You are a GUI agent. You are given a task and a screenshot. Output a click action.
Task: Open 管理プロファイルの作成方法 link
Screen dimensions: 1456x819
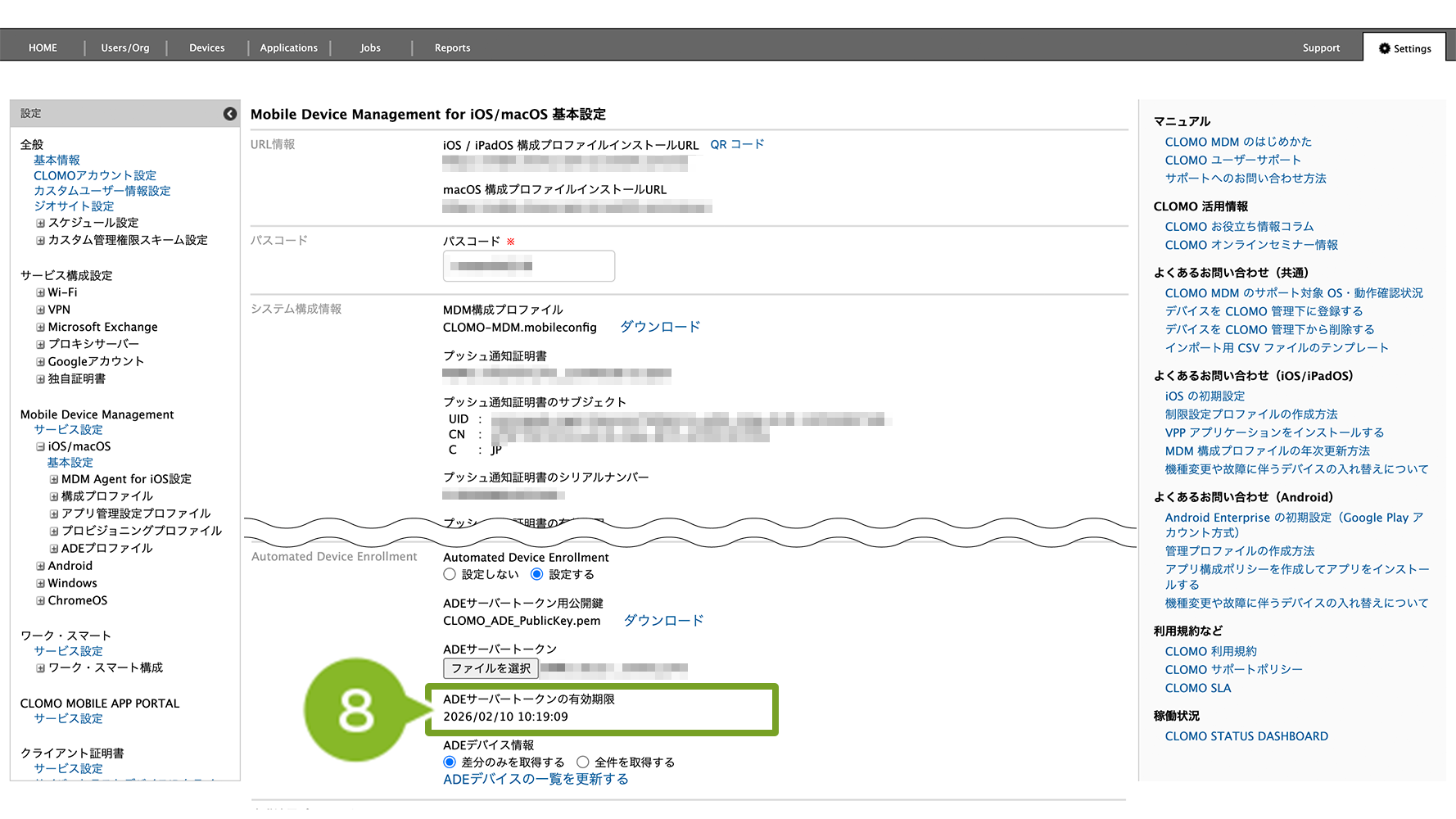point(1240,551)
